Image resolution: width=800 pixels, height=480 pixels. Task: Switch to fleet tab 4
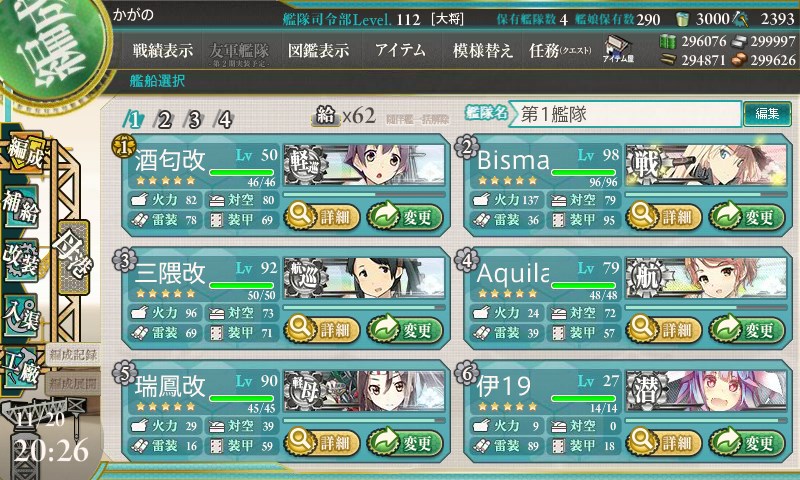(x=224, y=120)
